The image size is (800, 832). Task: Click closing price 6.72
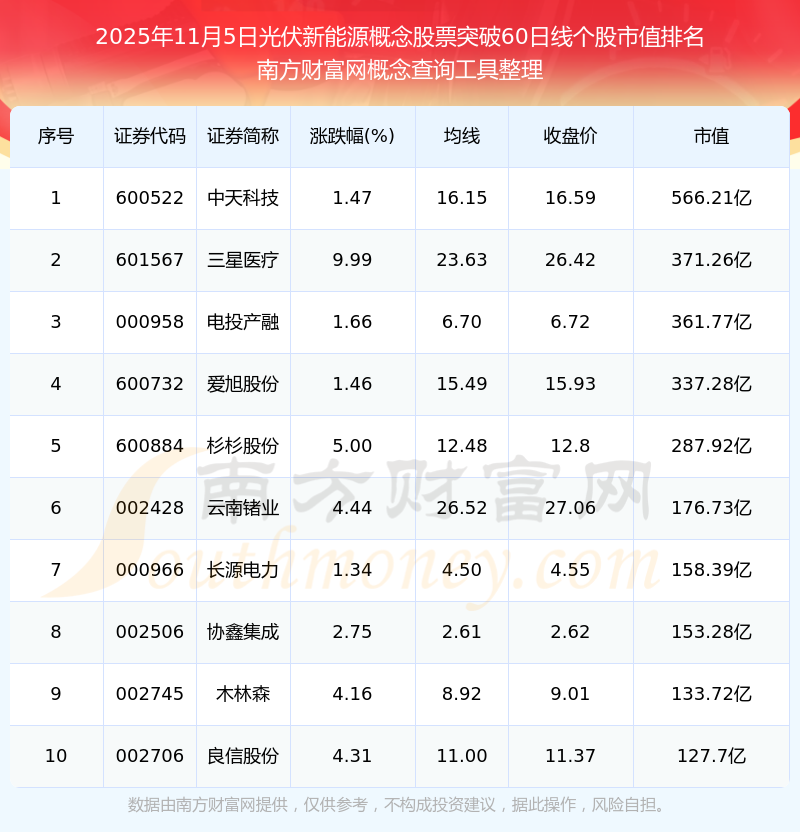570,322
